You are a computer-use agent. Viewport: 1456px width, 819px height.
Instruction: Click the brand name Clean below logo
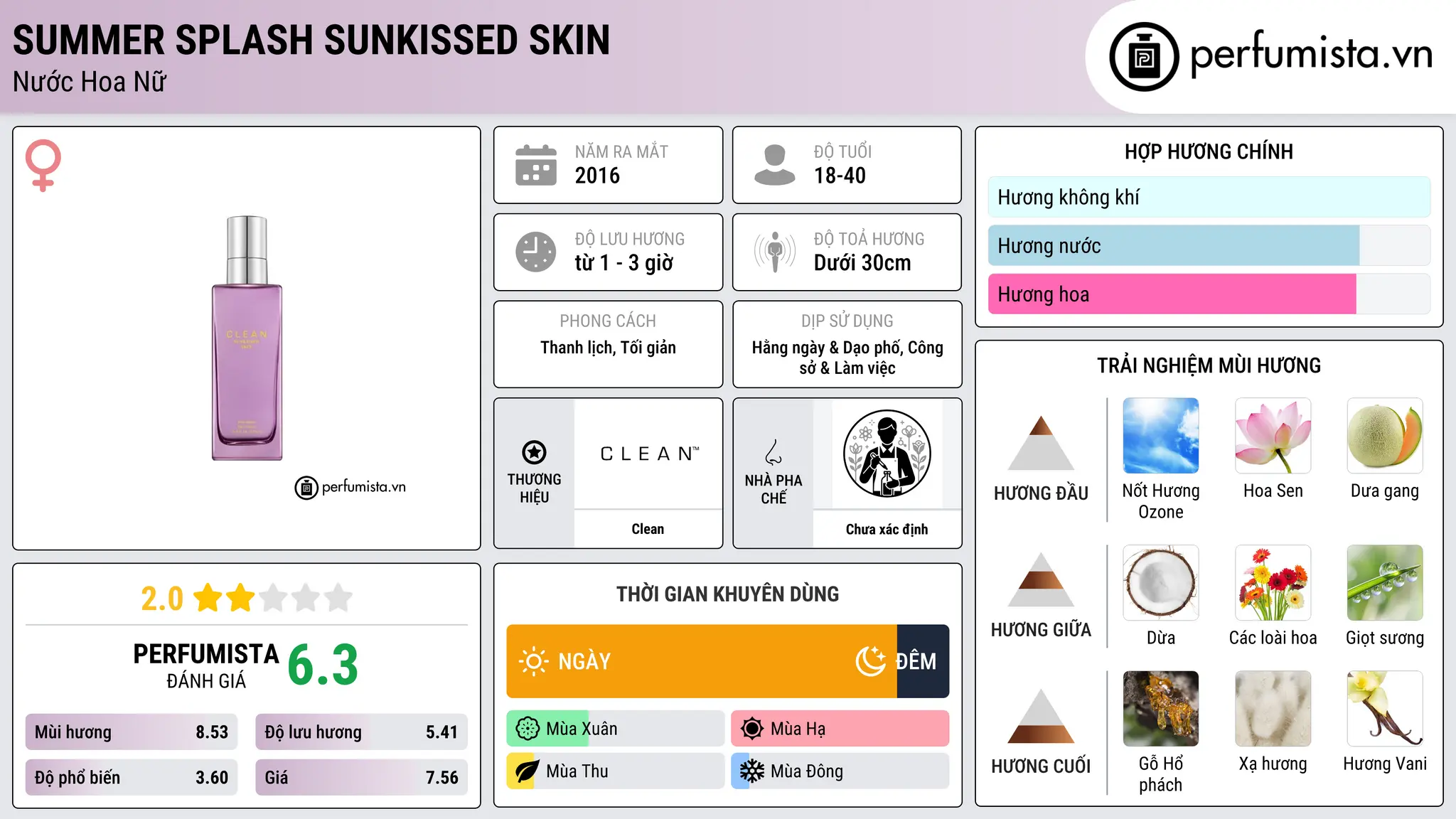tap(648, 529)
